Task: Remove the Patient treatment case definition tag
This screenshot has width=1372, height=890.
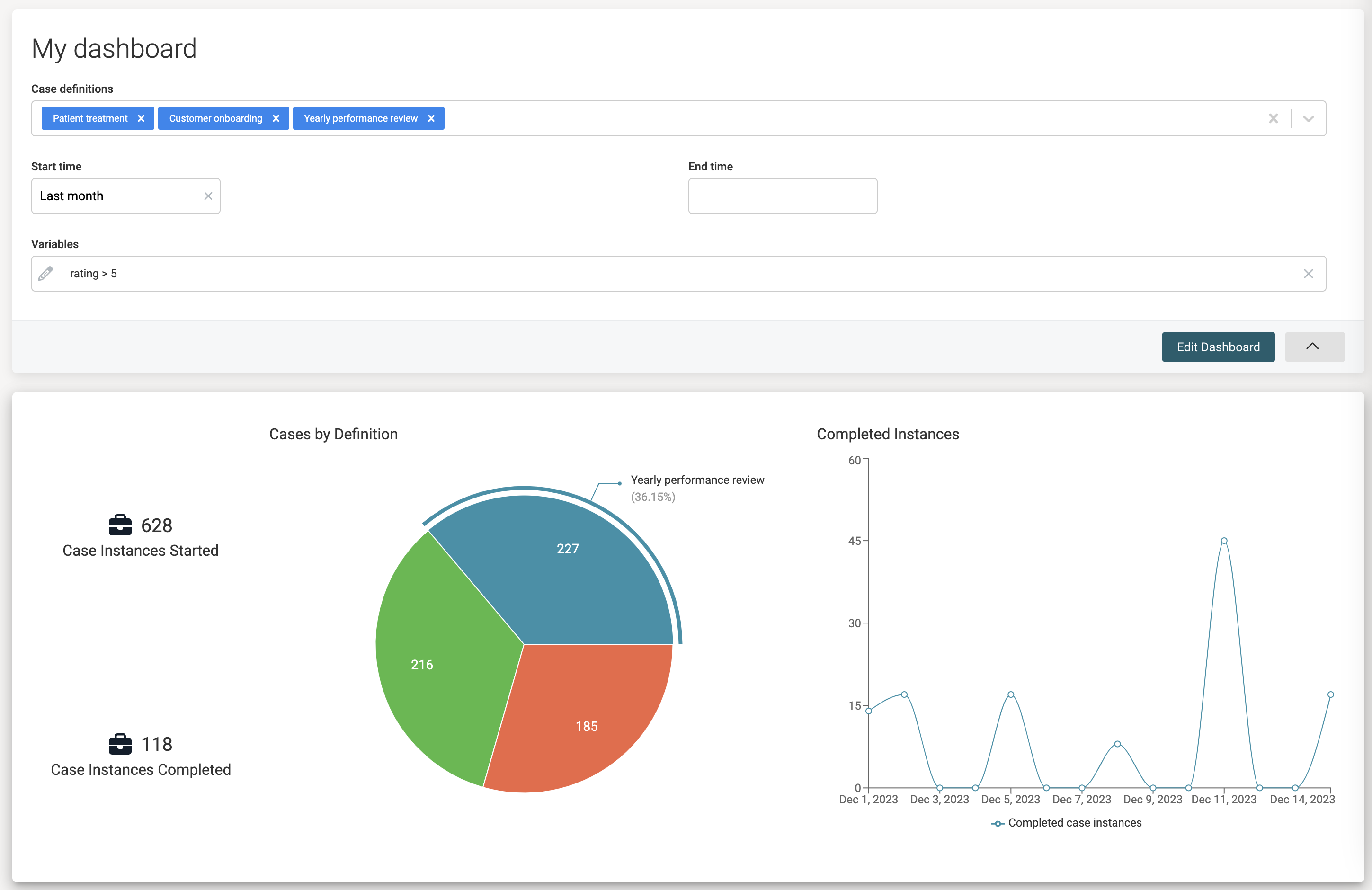Action: coord(141,118)
